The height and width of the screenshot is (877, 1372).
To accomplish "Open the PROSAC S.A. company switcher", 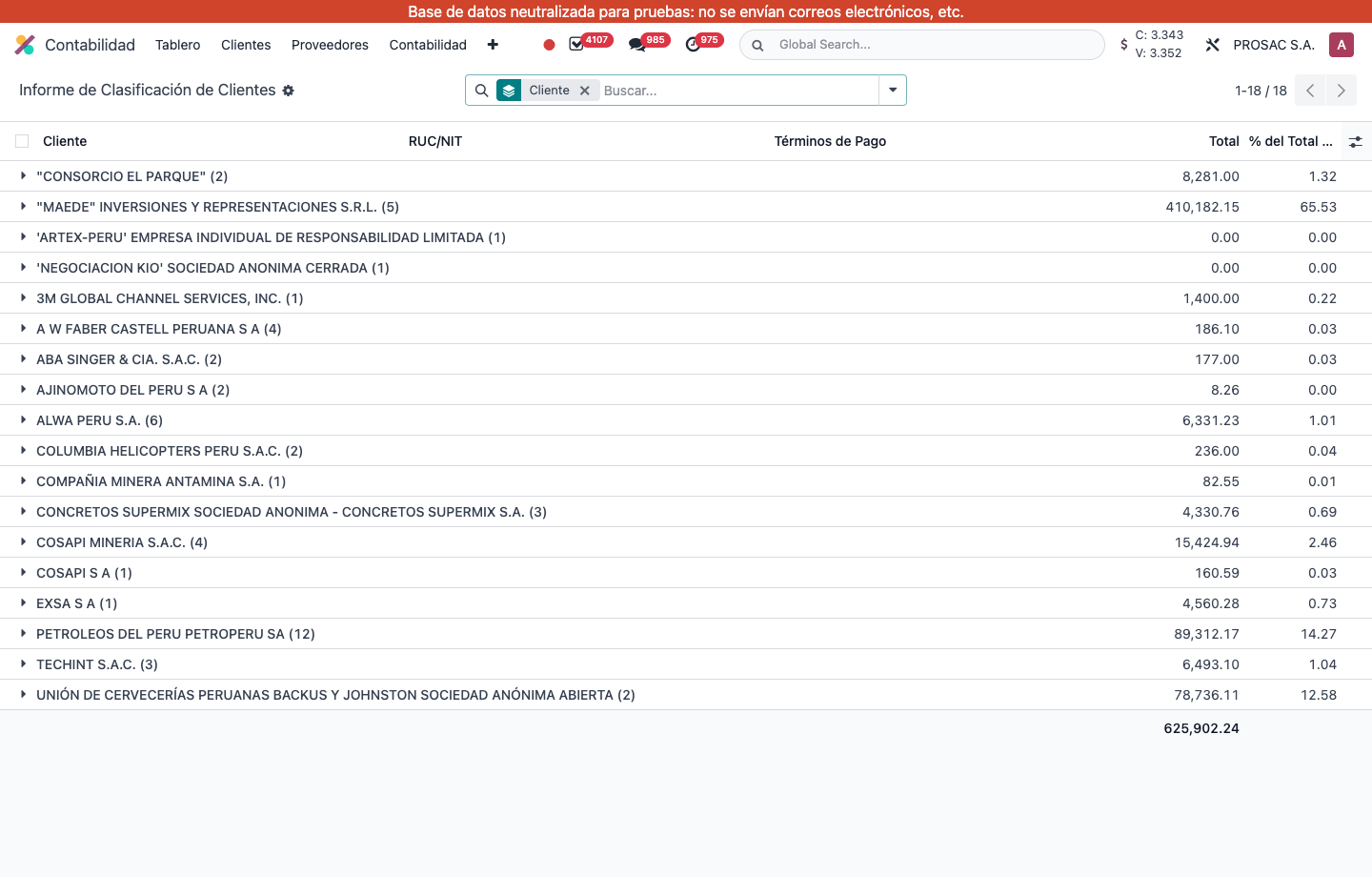I will click(x=1274, y=45).
